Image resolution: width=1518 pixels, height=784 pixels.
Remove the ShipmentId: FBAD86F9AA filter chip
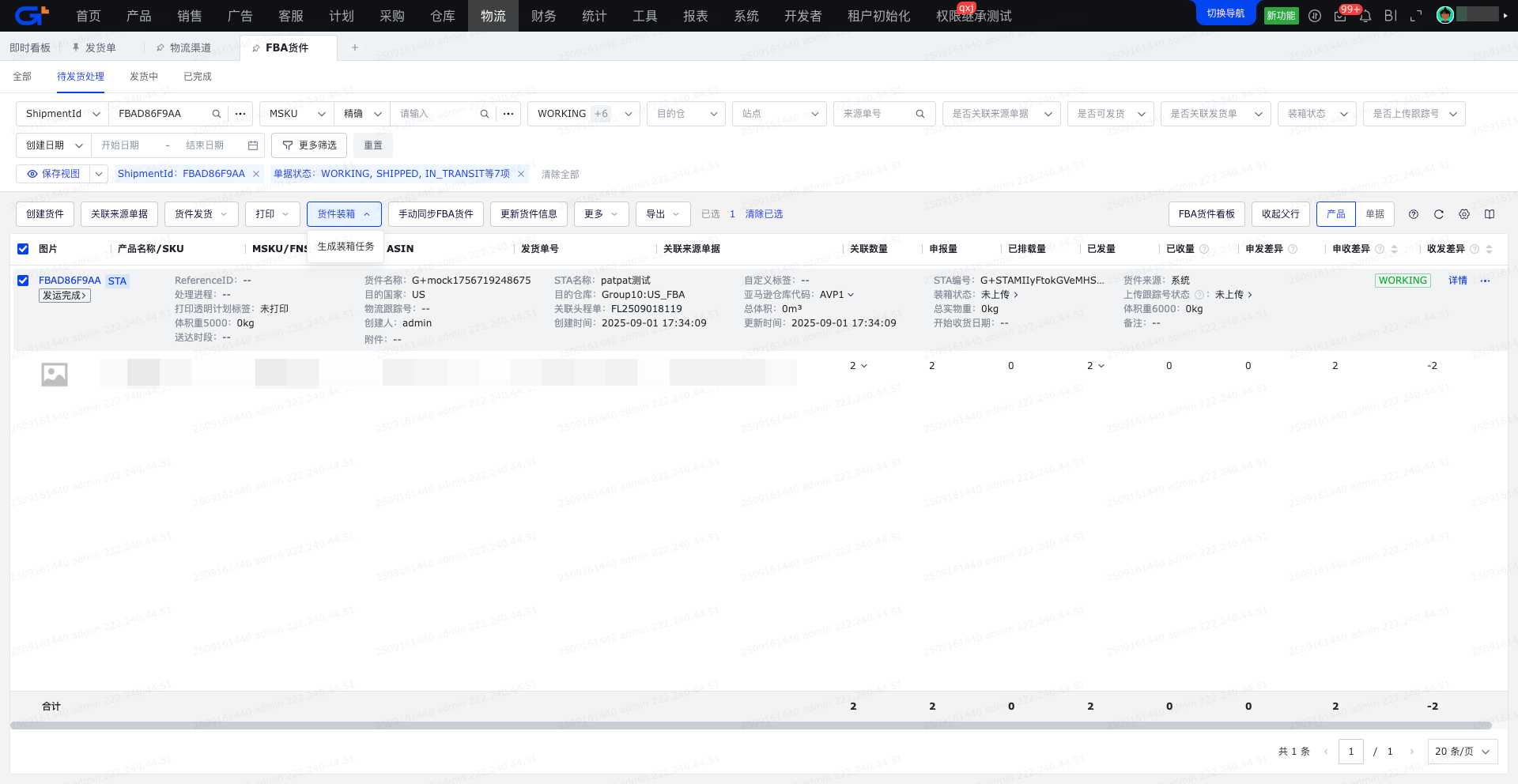tap(256, 174)
